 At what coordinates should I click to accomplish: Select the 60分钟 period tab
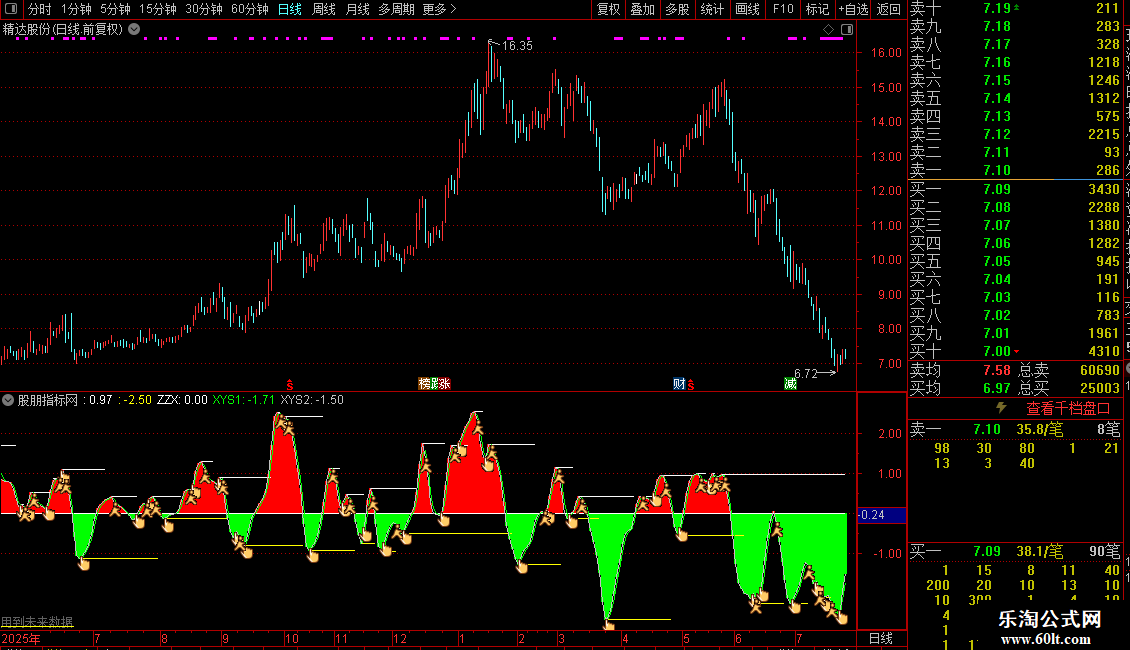pos(249,9)
